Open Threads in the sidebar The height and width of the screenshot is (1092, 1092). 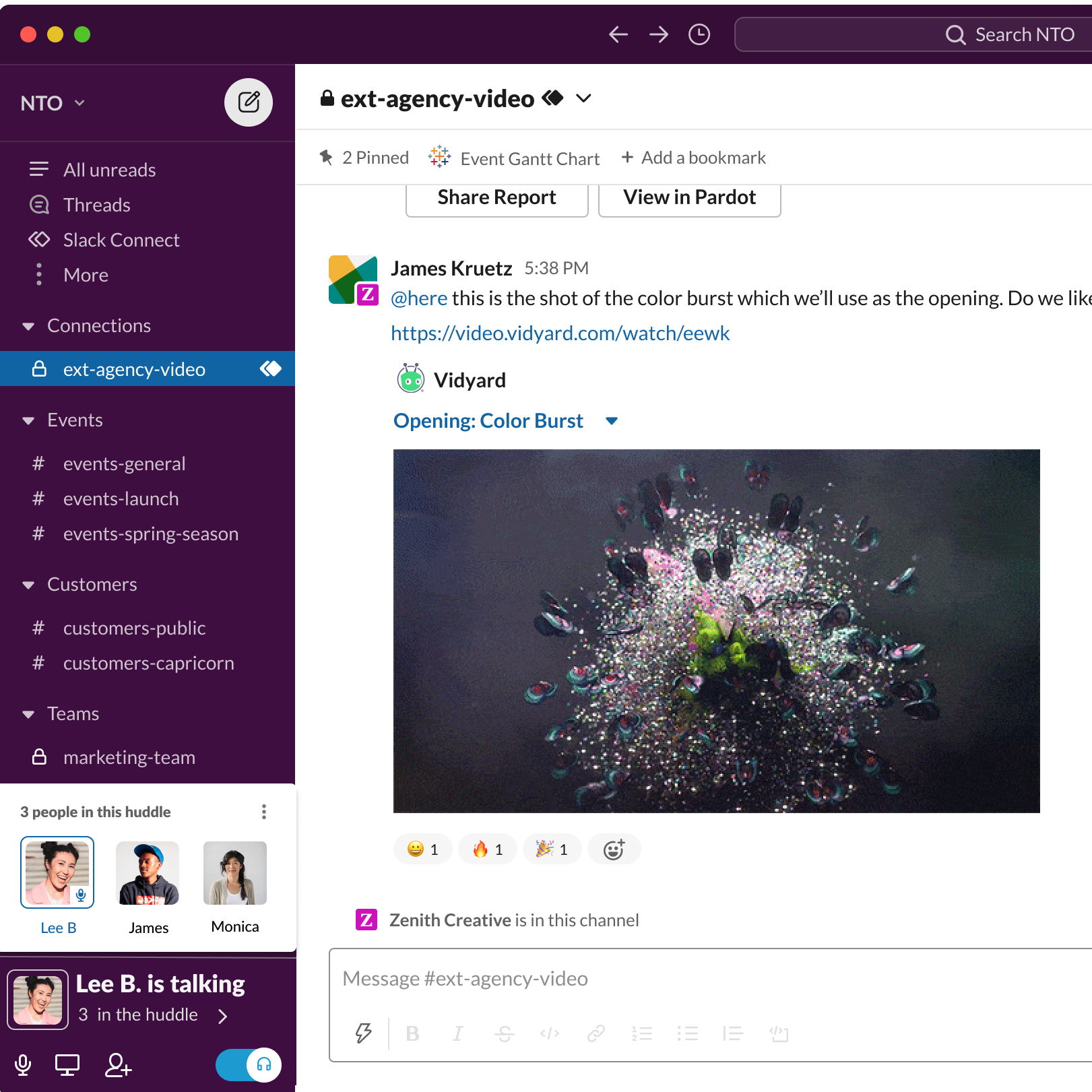[x=96, y=205]
